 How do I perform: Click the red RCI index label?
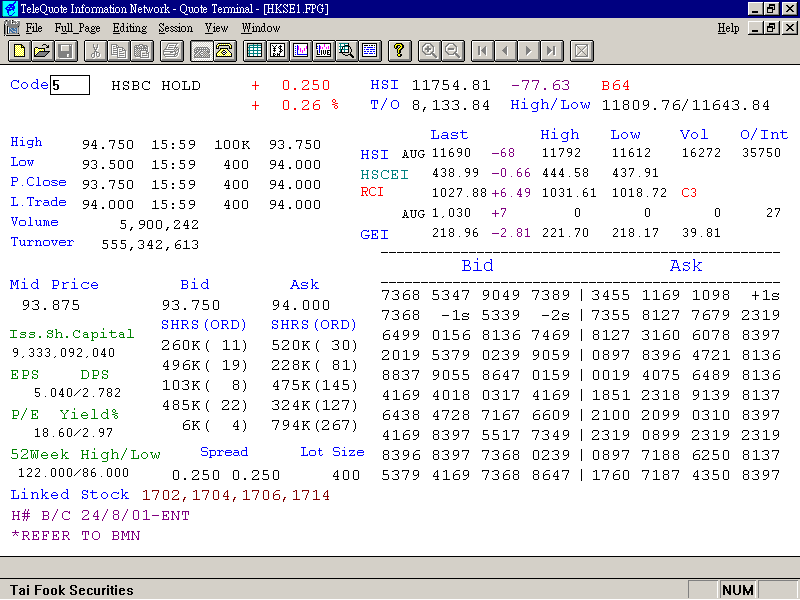(x=372, y=192)
